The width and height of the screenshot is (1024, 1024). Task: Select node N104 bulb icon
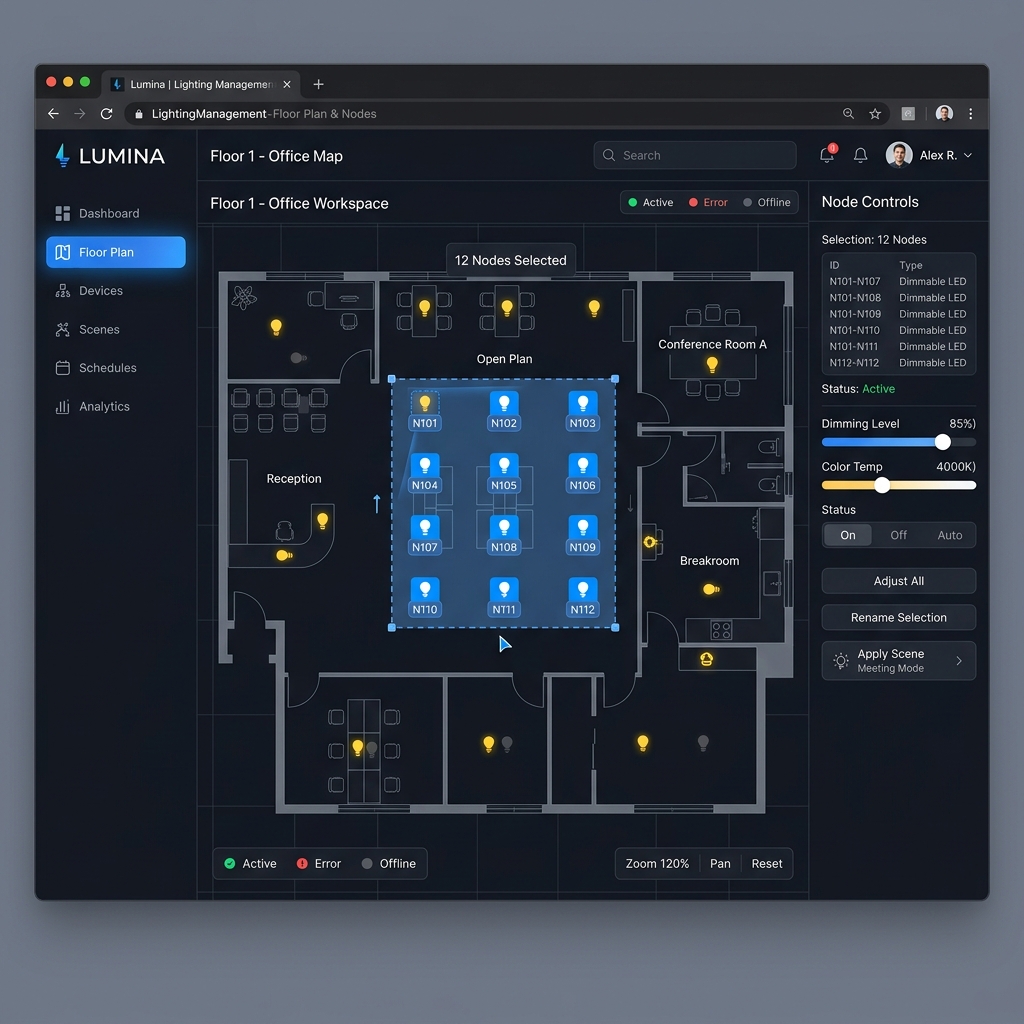pyautogui.click(x=424, y=464)
